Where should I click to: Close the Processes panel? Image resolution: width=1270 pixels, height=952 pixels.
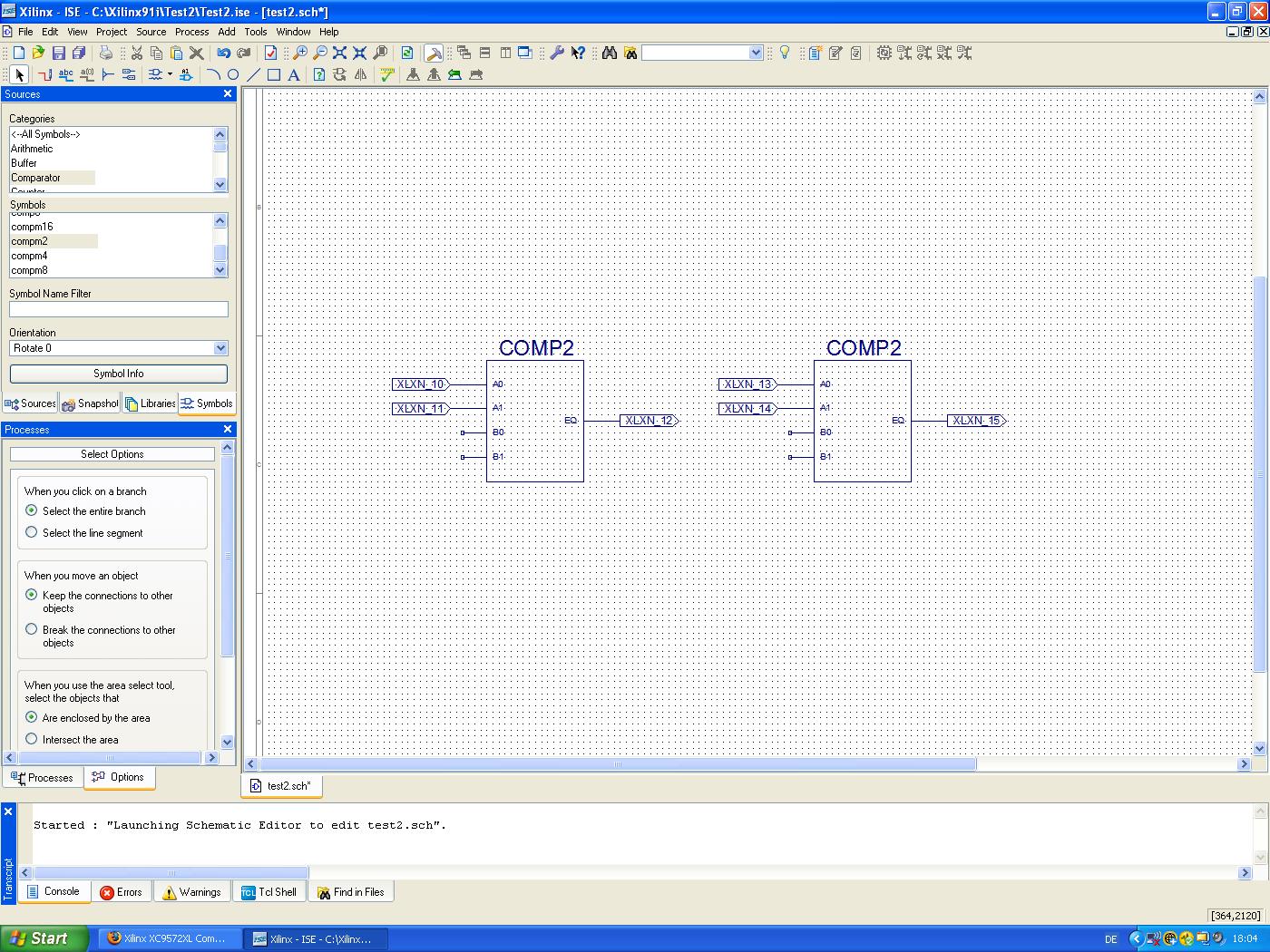tap(228, 430)
